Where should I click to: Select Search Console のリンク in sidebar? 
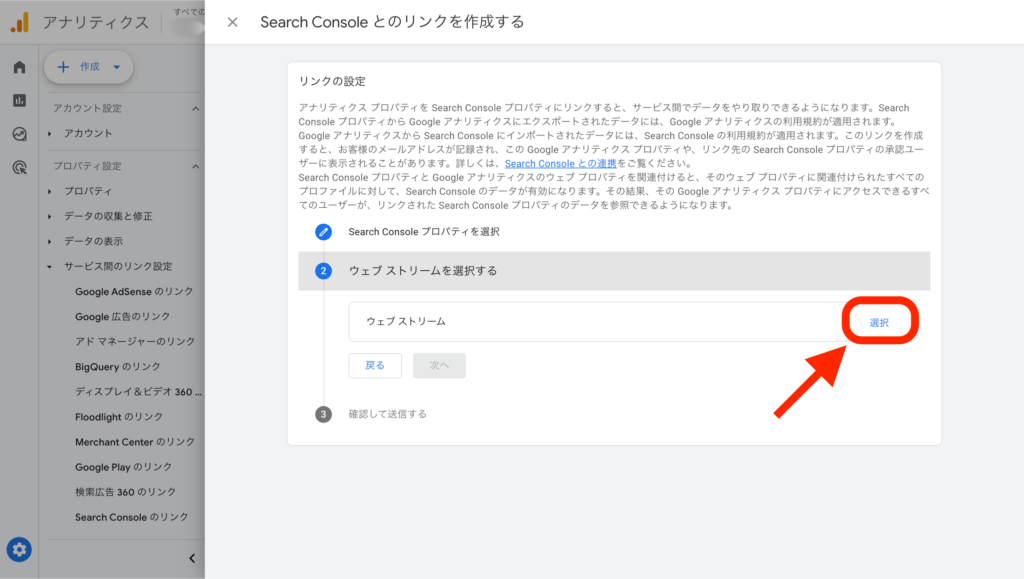pos(131,517)
